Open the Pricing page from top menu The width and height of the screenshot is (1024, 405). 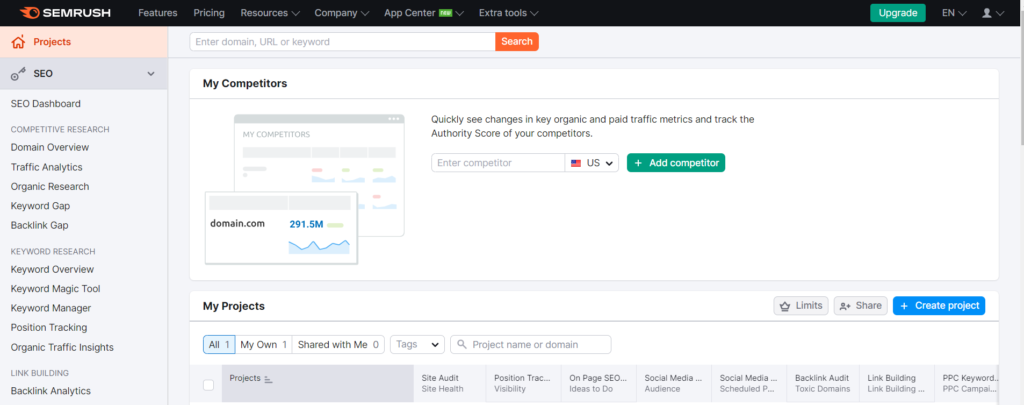coord(208,13)
